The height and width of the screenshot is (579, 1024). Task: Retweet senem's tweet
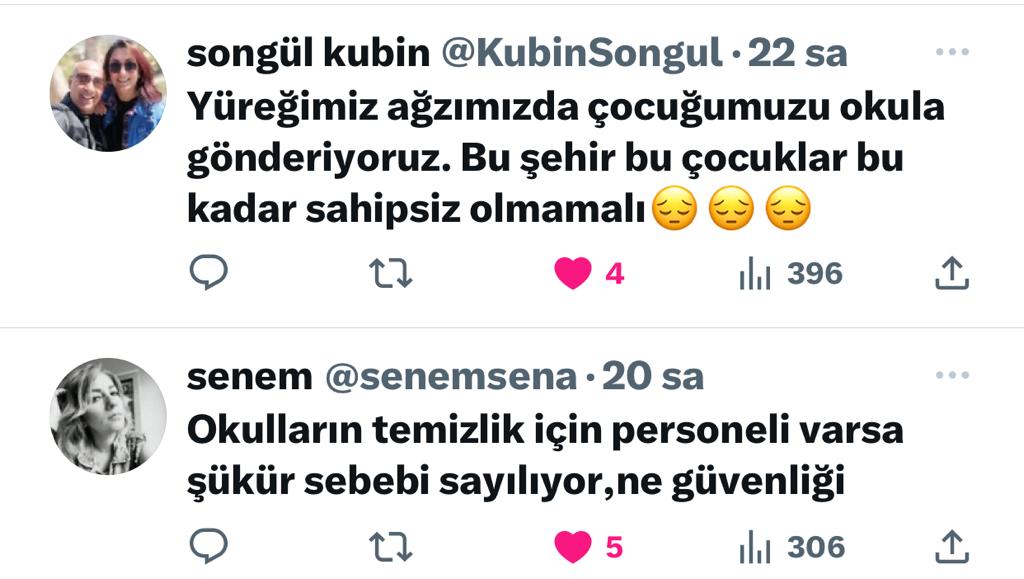coord(391,546)
